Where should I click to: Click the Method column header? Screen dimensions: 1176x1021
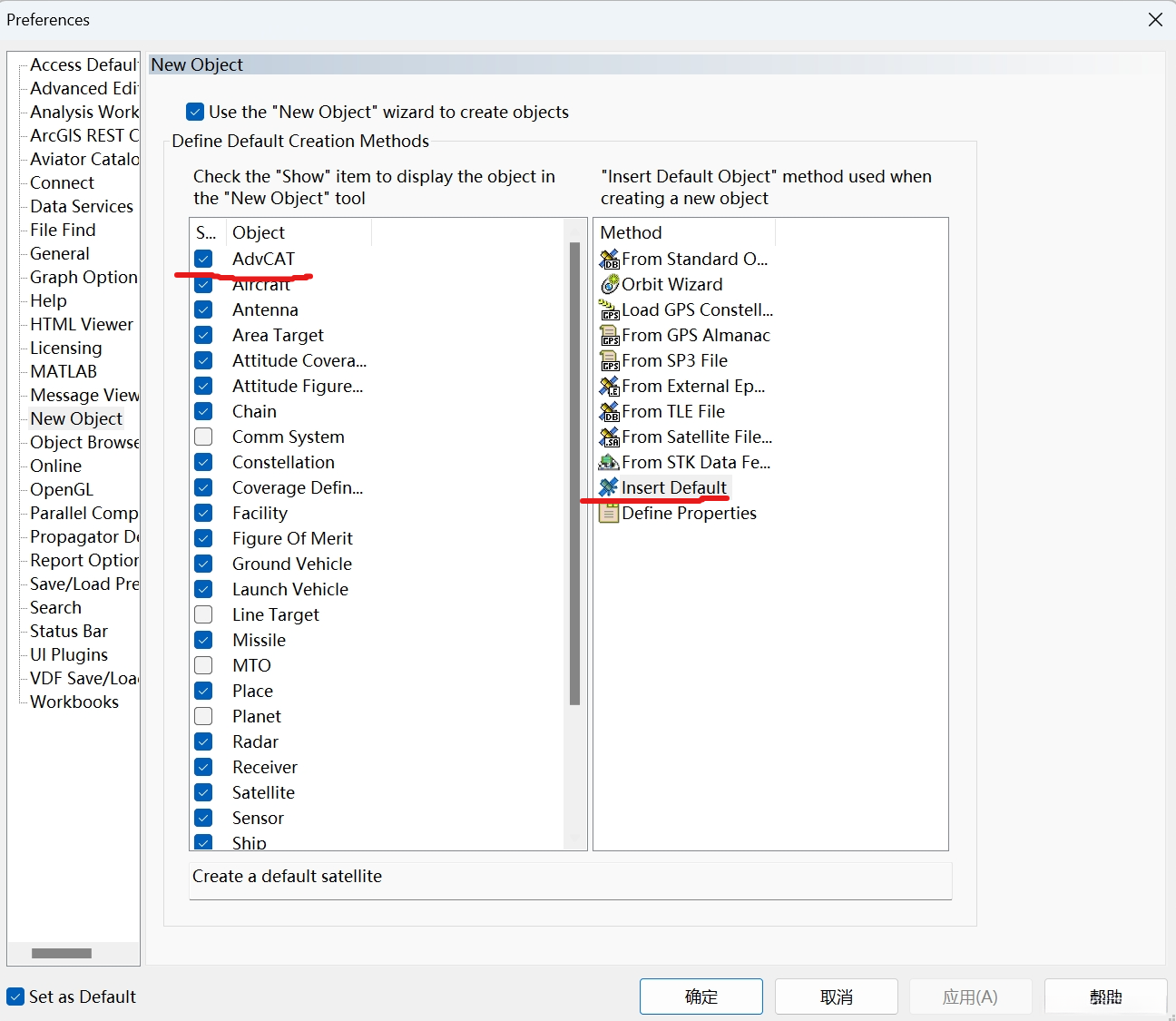click(x=684, y=232)
